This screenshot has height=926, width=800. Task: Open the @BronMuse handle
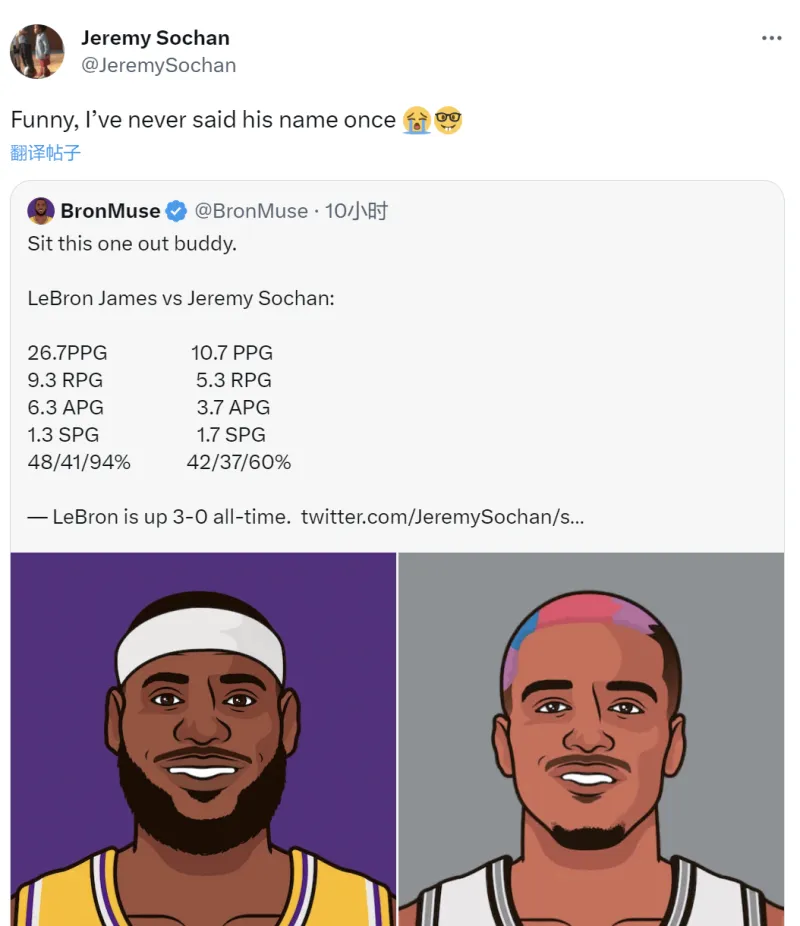pyautogui.click(x=251, y=211)
